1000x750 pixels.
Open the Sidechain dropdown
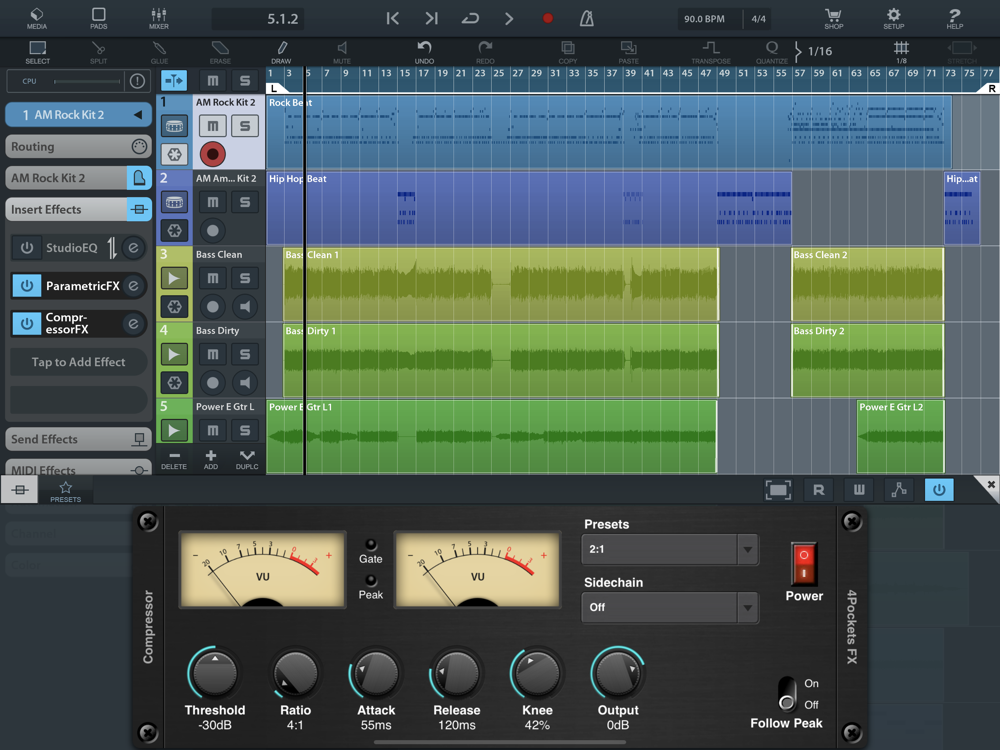pos(669,607)
